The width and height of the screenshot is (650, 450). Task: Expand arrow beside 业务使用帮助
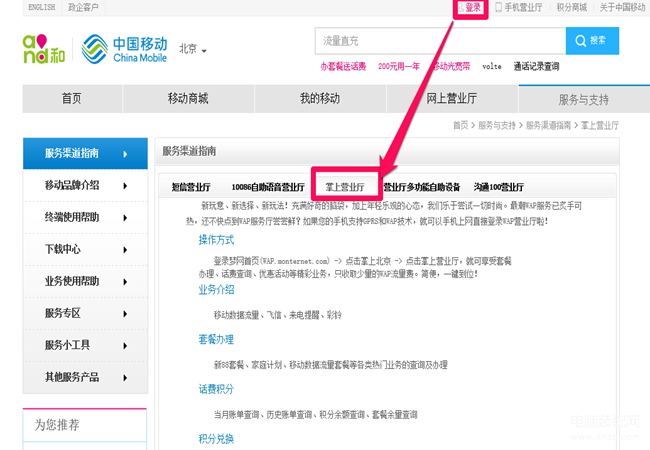coord(125,282)
